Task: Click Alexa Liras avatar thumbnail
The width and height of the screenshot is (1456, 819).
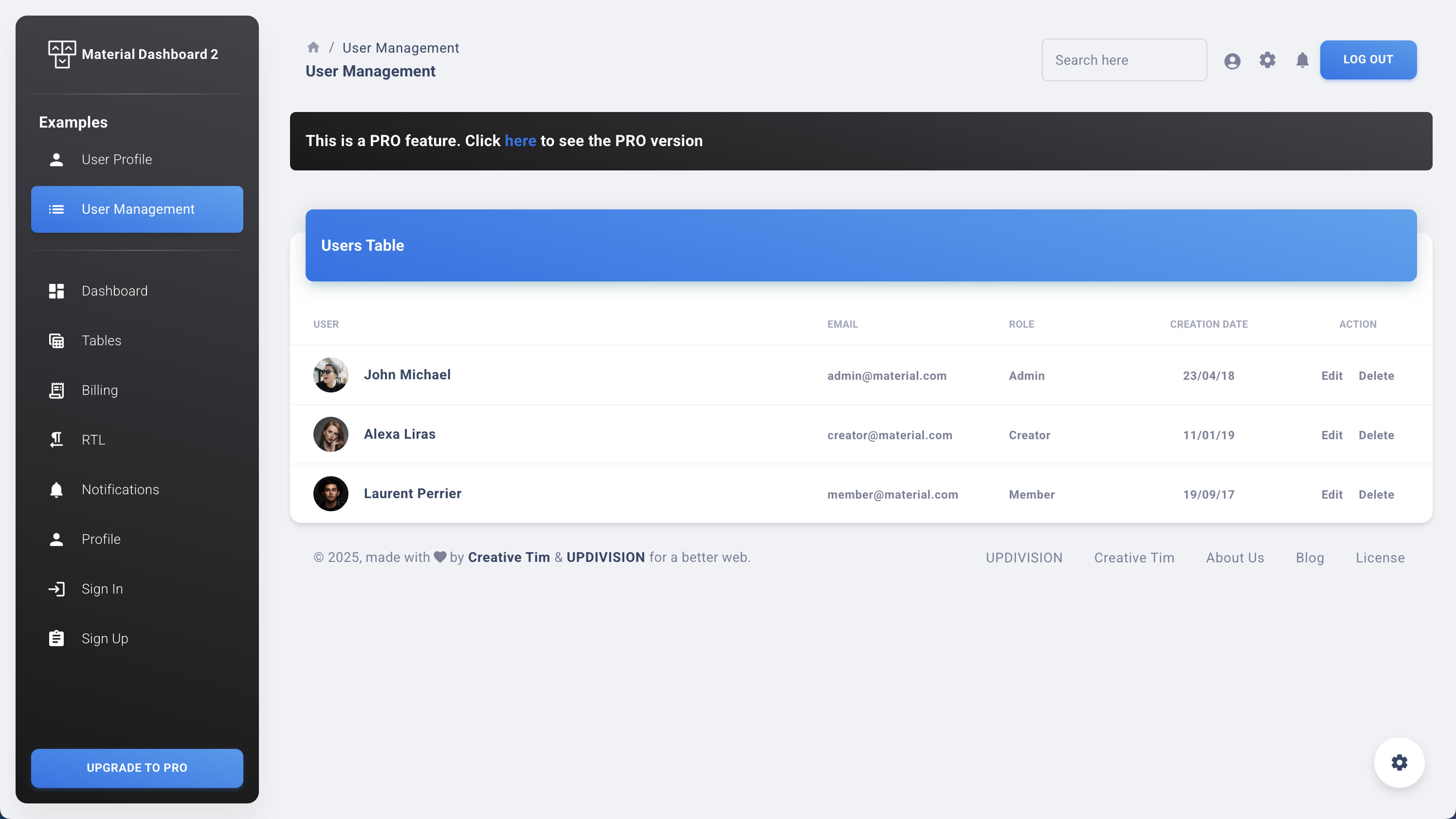Action: click(x=330, y=434)
